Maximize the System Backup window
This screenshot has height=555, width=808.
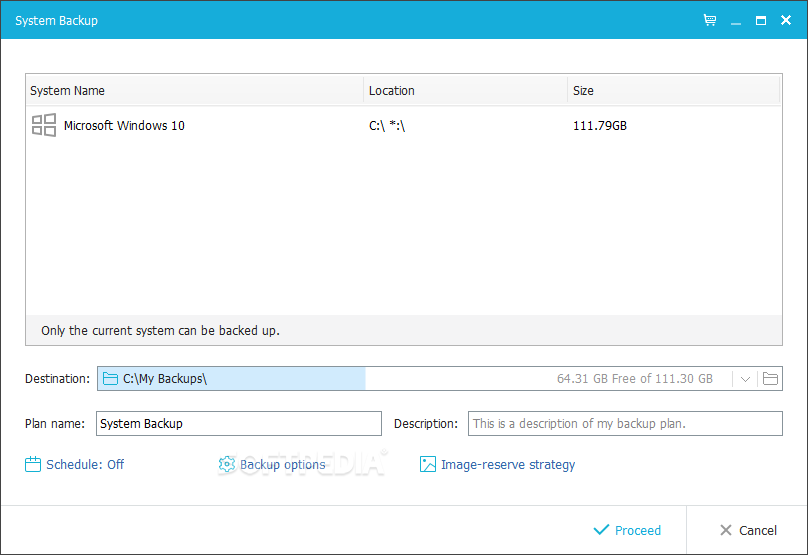[x=761, y=21]
